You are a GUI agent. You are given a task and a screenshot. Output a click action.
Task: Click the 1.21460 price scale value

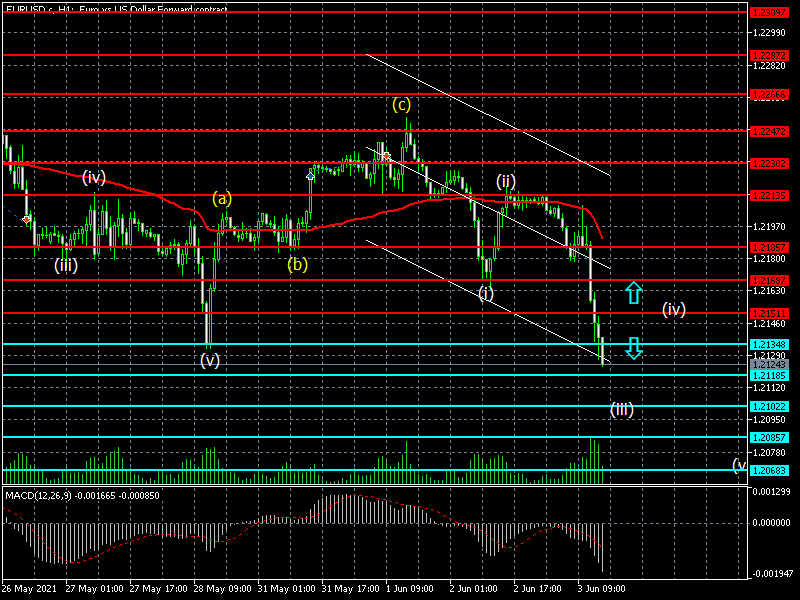pyautogui.click(x=769, y=323)
